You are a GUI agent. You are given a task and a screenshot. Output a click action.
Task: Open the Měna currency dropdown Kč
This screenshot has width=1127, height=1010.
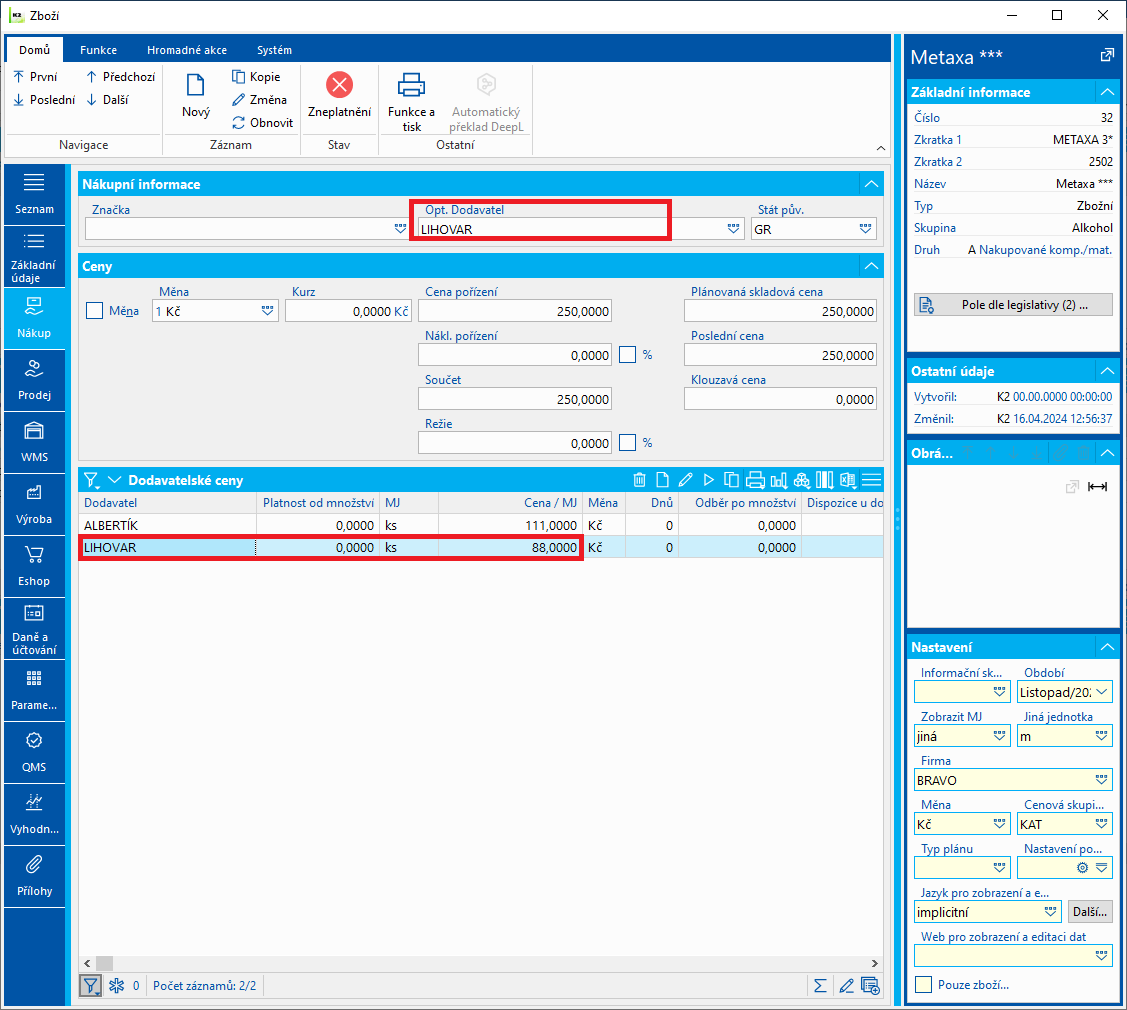(267, 311)
